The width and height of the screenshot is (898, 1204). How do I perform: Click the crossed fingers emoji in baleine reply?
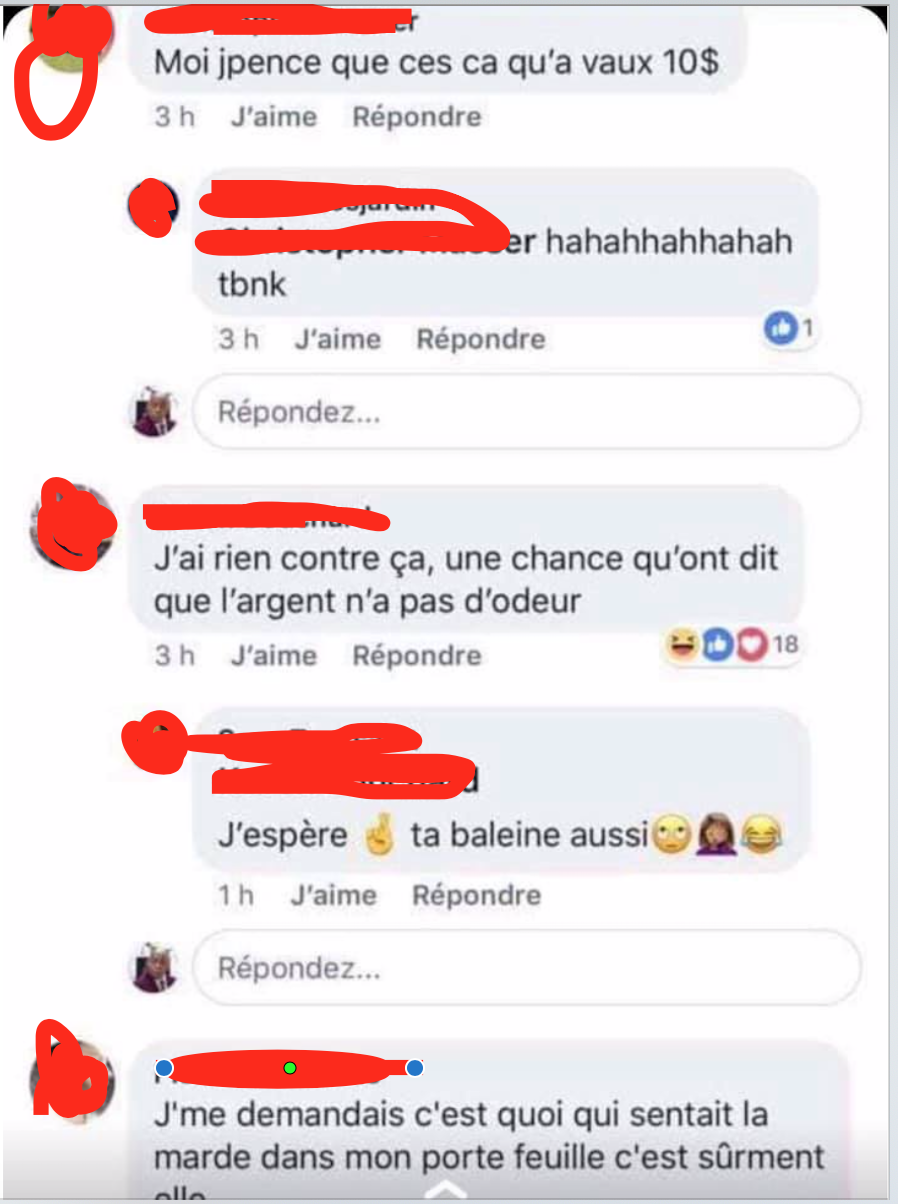379,833
